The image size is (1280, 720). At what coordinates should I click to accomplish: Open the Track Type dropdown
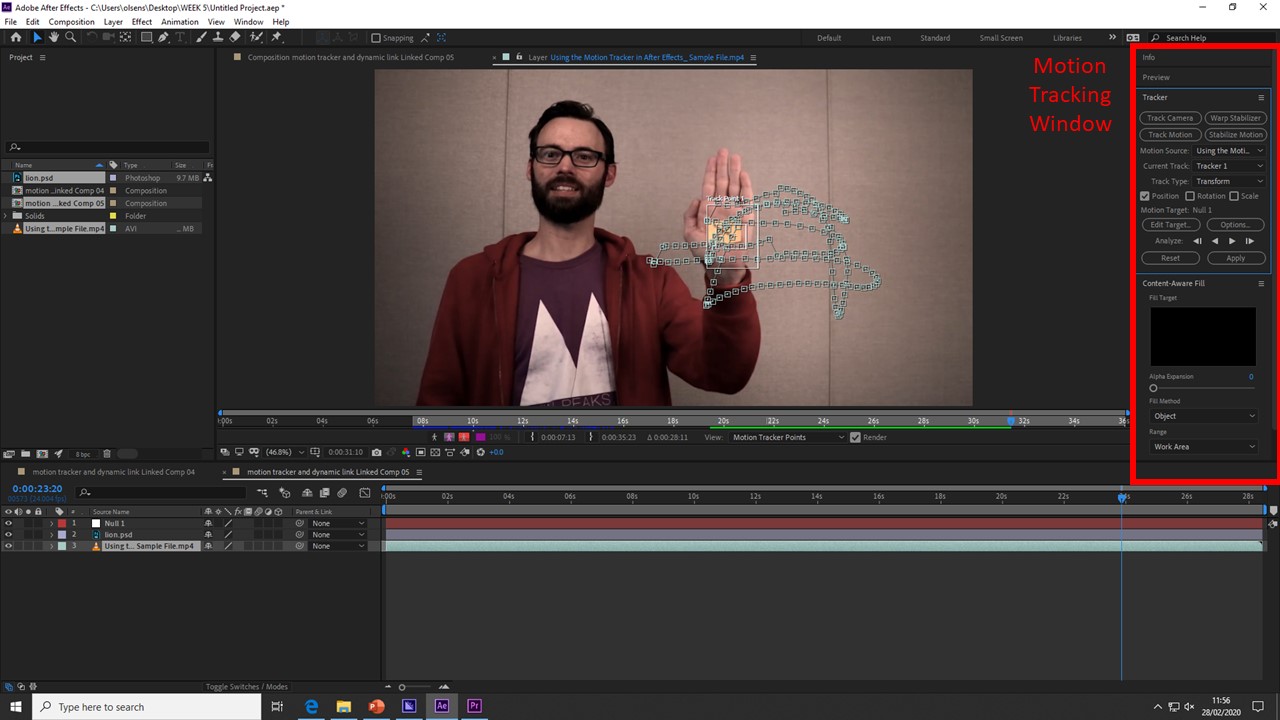point(1230,181)
